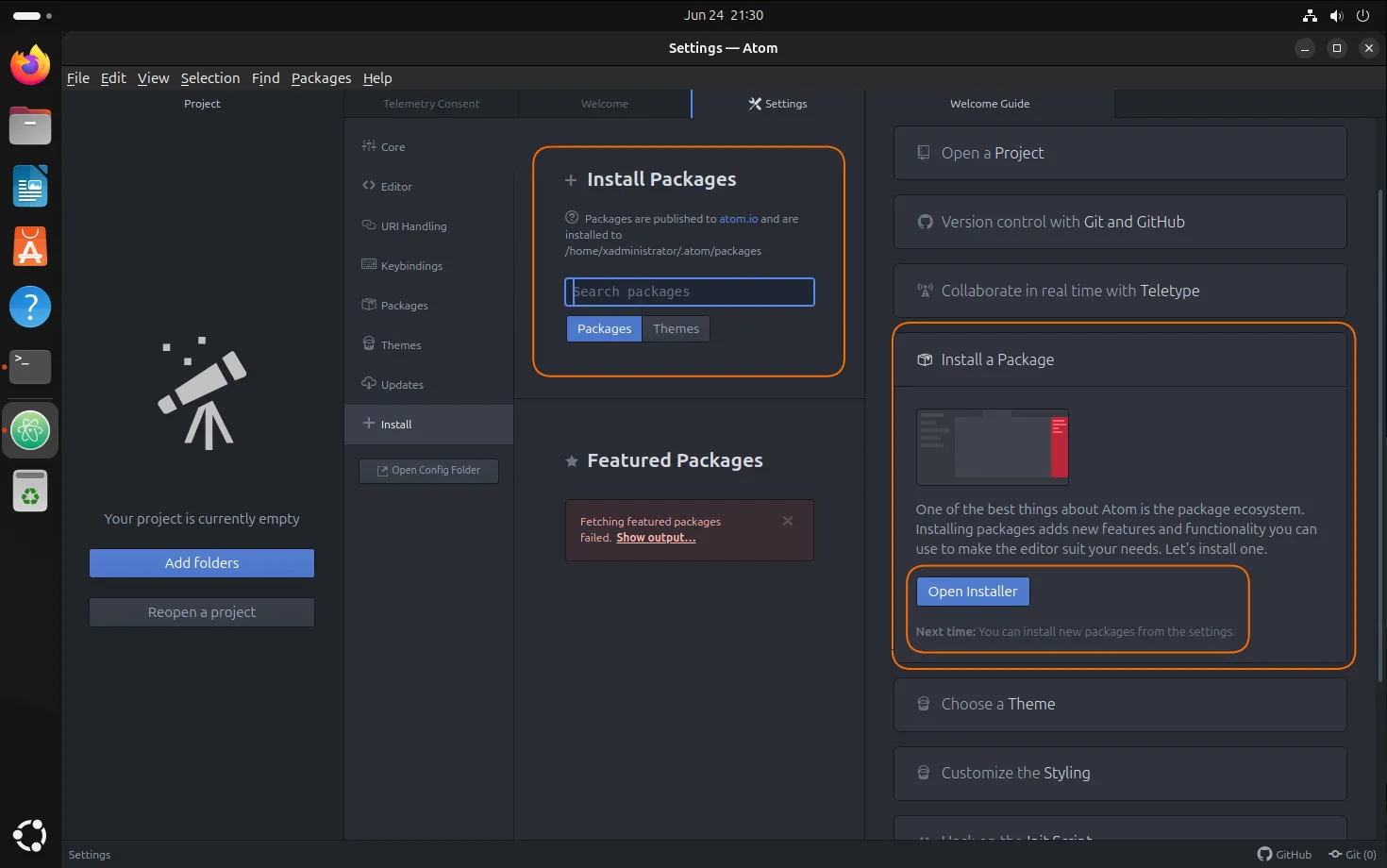Image resolution: width=1387 pixels, height=868 pixels.
Task: Click the Show output... link
Action: (x=656, y=538)
